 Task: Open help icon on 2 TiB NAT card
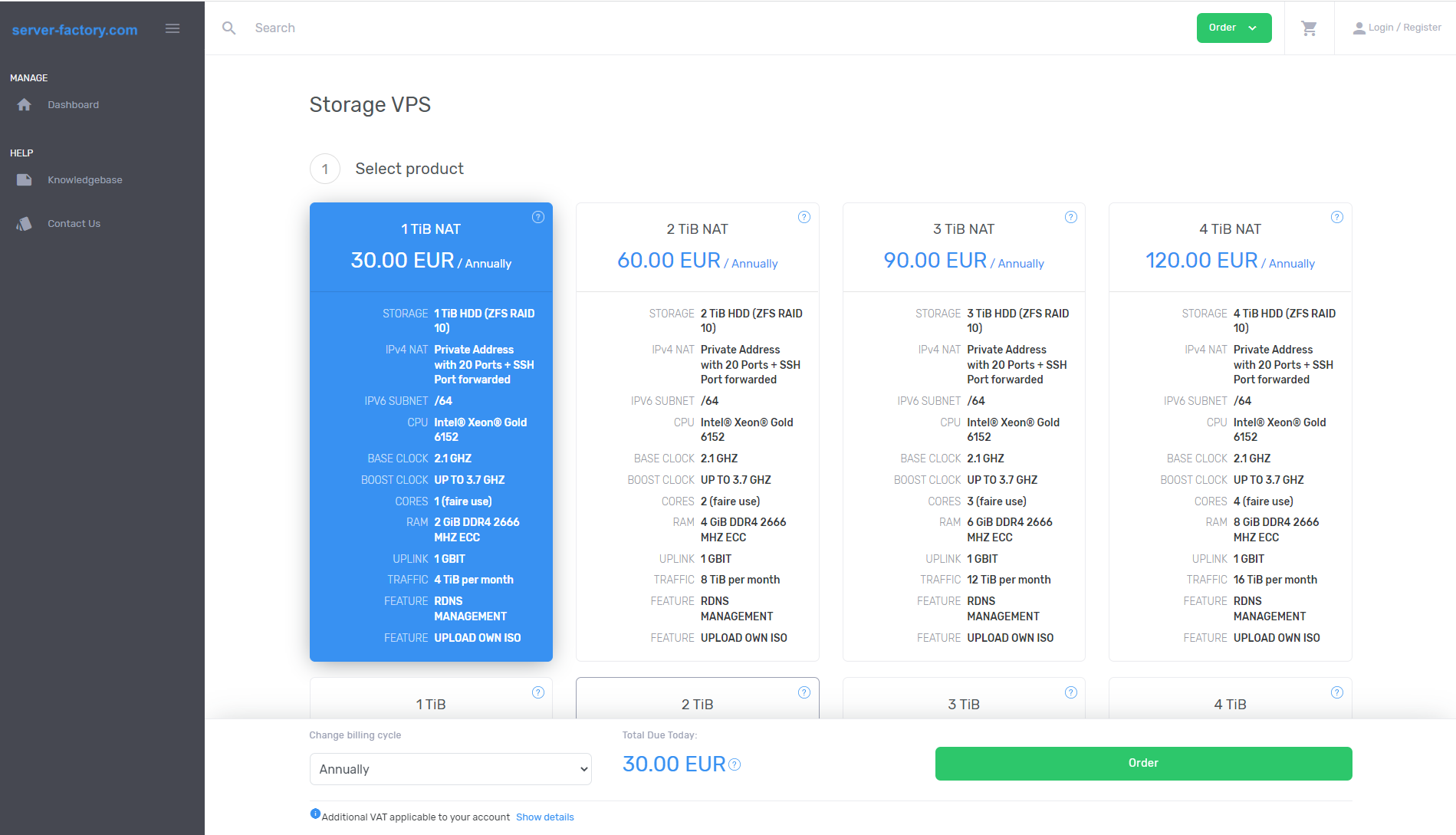(x=804, y=217)
